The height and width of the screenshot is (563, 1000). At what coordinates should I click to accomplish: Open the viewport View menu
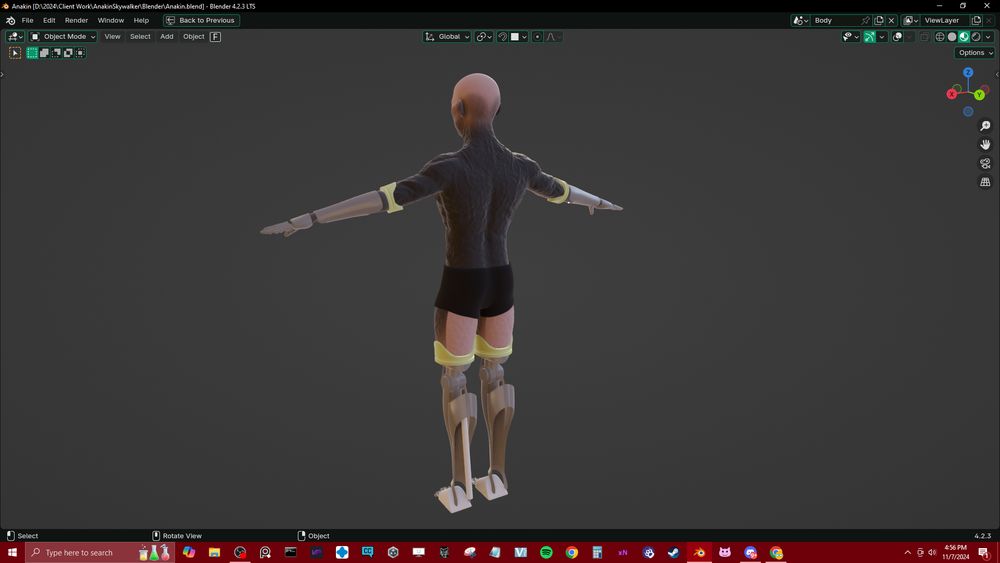pyautogui.click(x=112, y=37)
